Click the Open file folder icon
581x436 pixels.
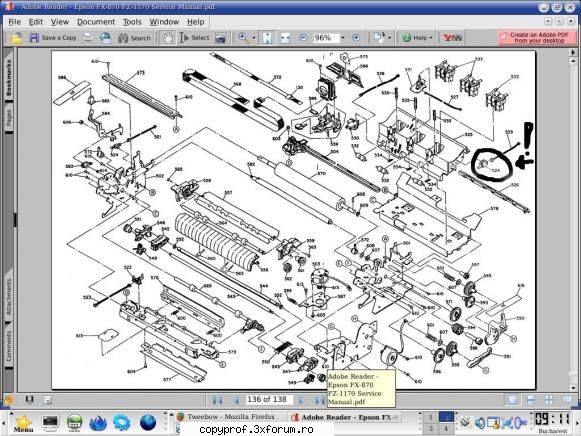(x=17, y=38)
